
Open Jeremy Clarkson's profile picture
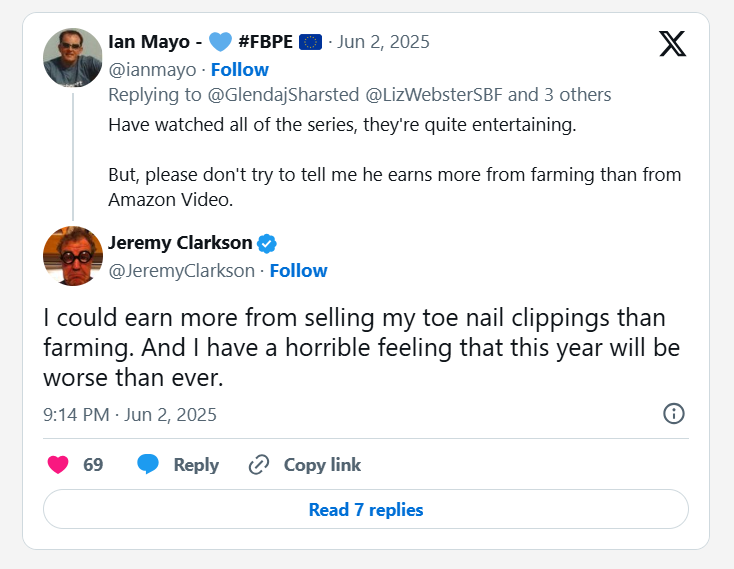click(73, 256)
